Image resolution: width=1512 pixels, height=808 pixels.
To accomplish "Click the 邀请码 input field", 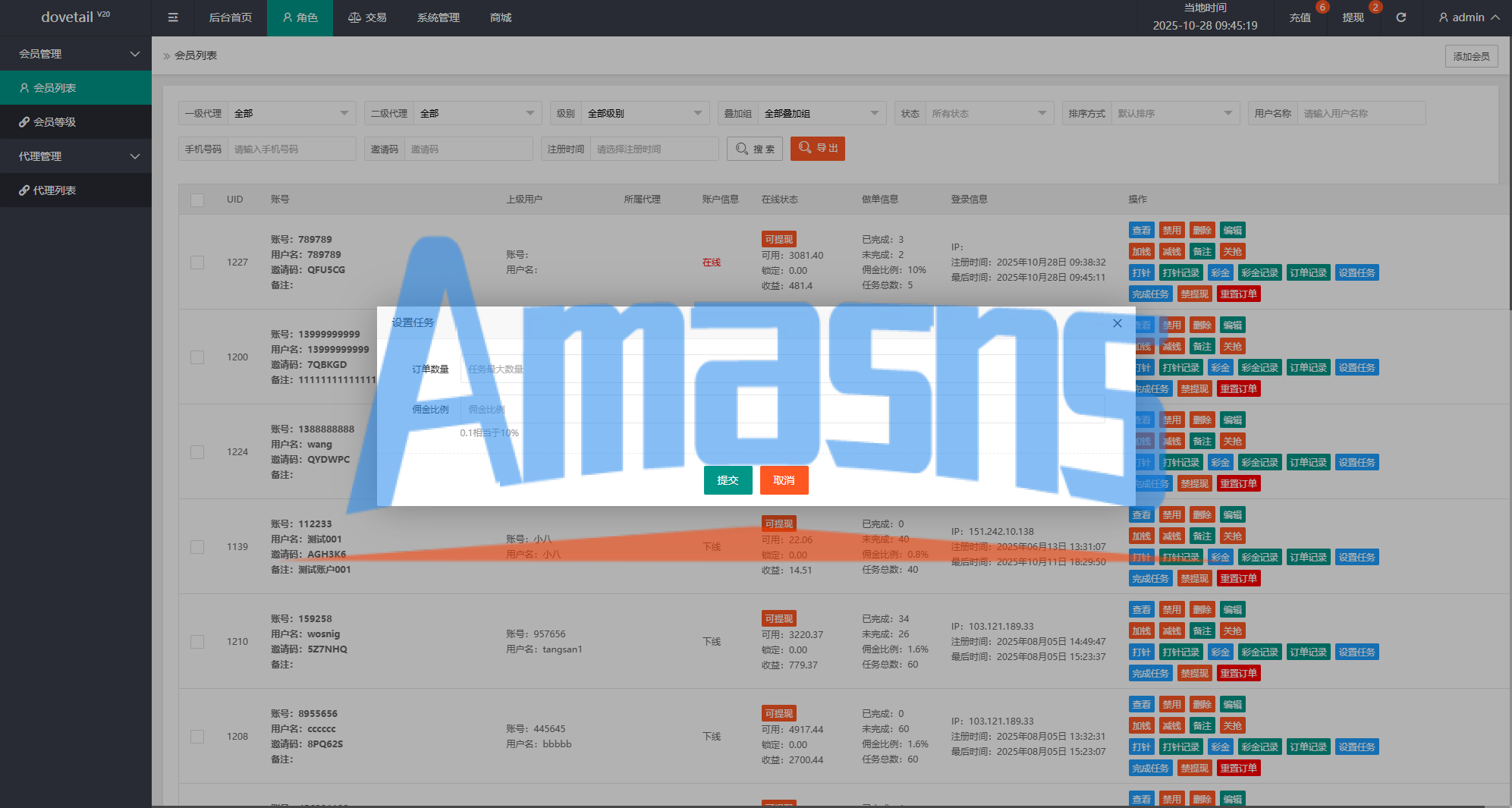I will point(469,149).
